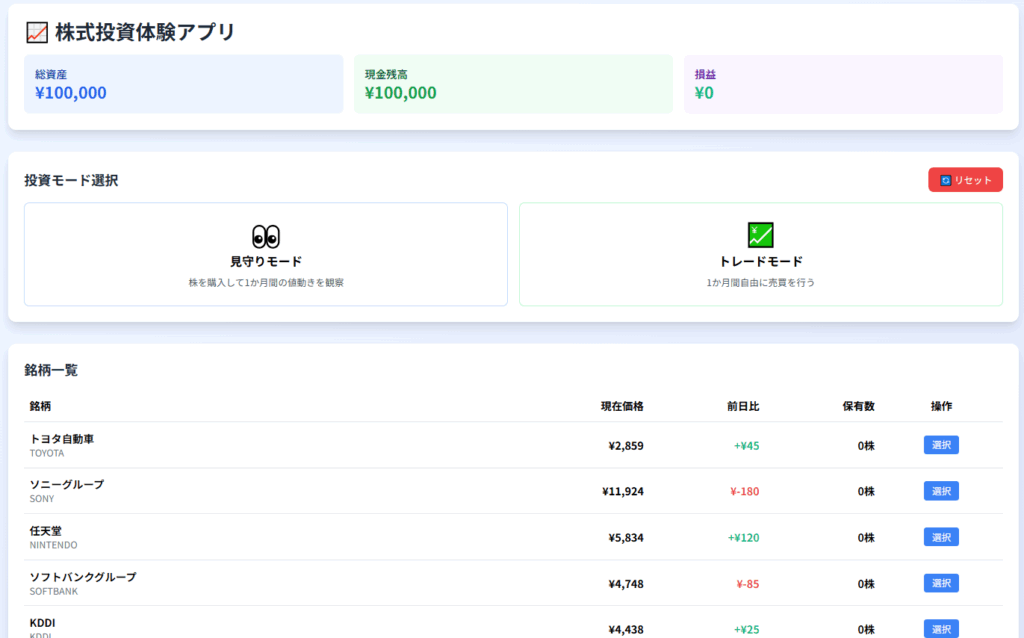Click the 総資産 summary card

pyautogui.click(x=183, y=84)
